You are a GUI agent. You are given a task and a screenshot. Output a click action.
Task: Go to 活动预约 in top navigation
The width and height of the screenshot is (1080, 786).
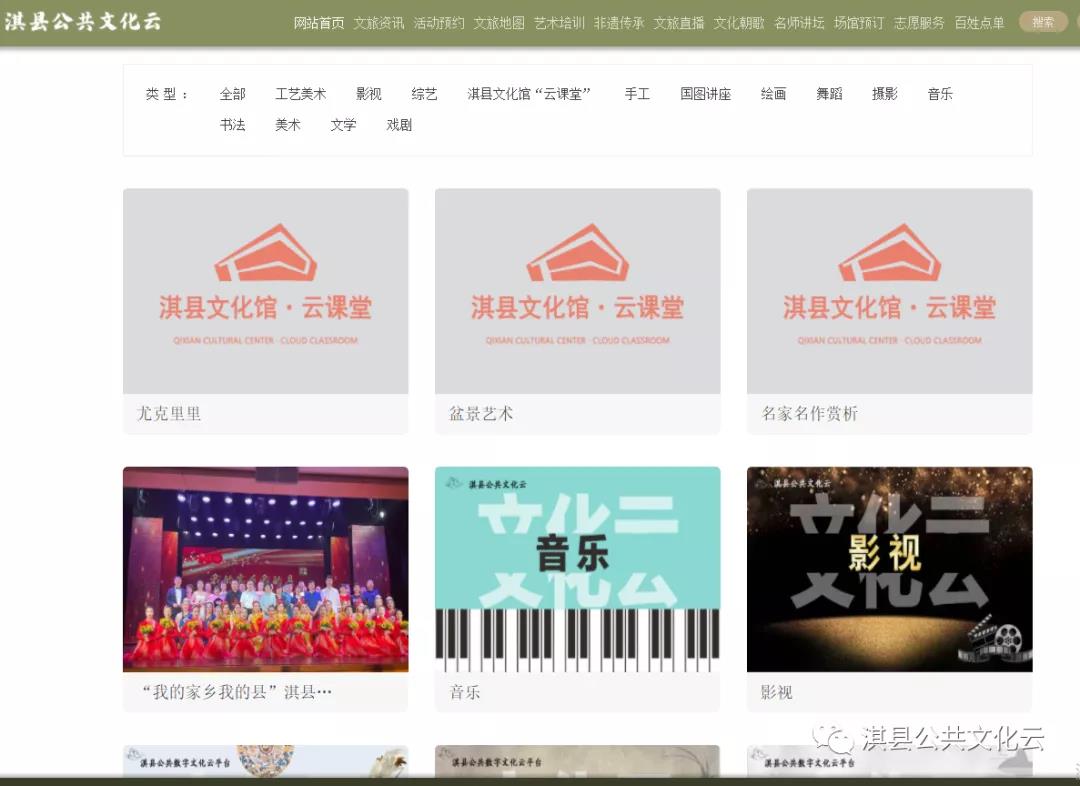439,23
